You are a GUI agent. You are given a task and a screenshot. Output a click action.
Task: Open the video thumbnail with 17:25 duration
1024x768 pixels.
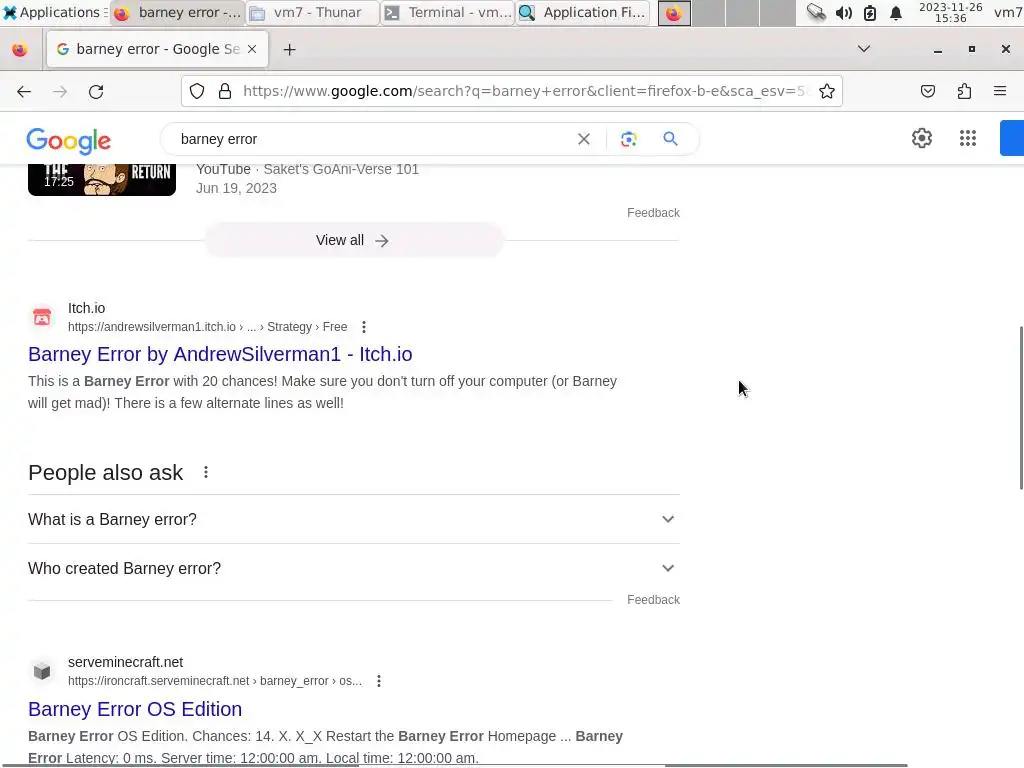[x=102, y=180]
